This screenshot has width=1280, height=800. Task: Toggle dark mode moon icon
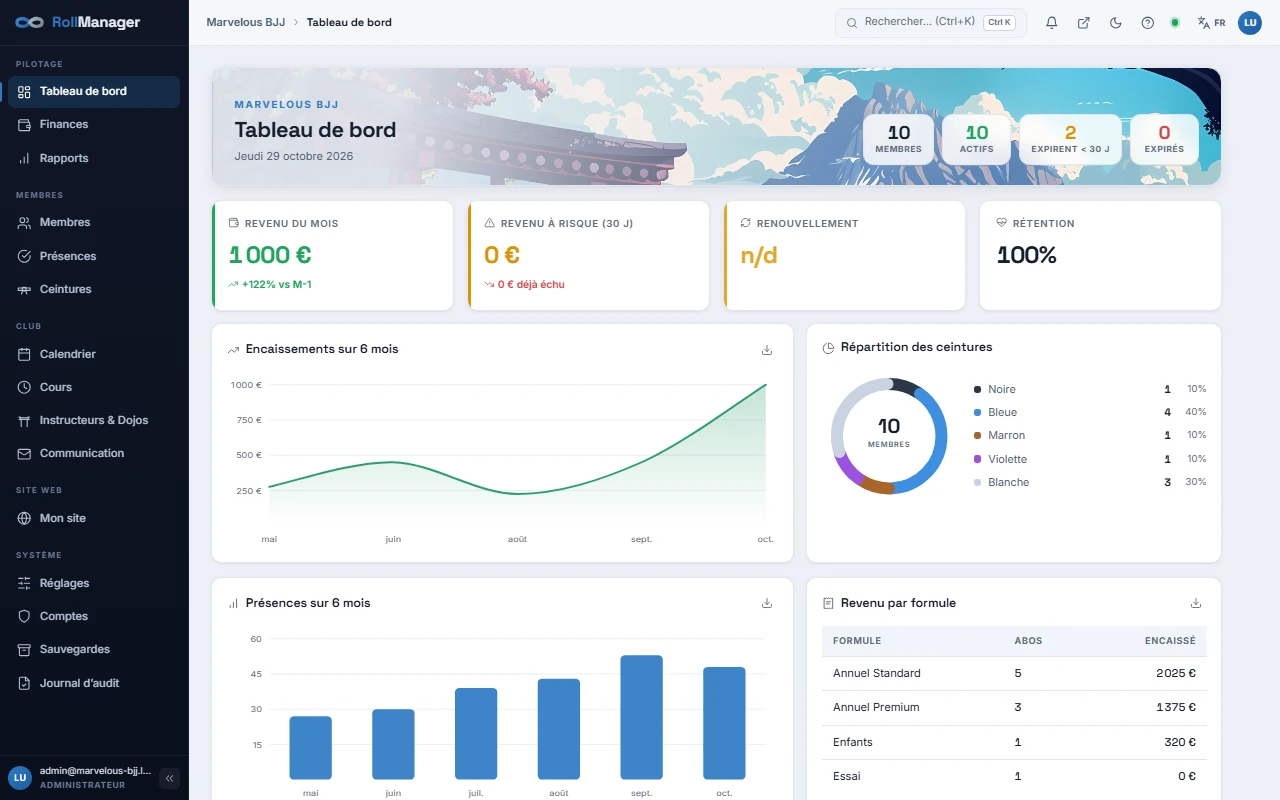(1116, 23)
